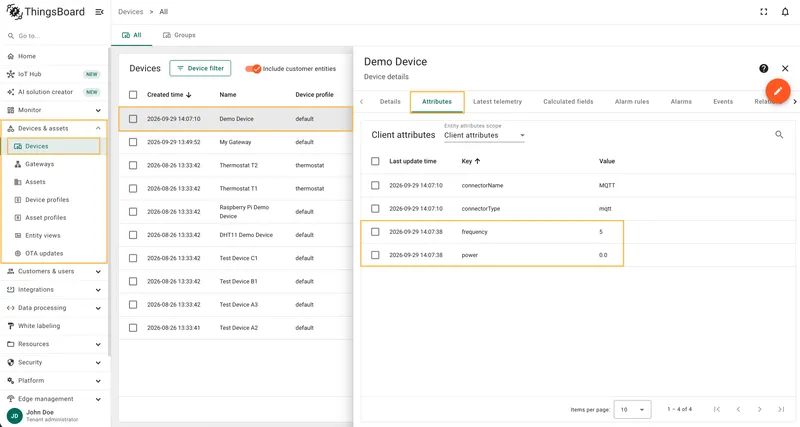800x427 pixels.
Task: Switch to Latest telemetry tab
Action: [497, 102]
